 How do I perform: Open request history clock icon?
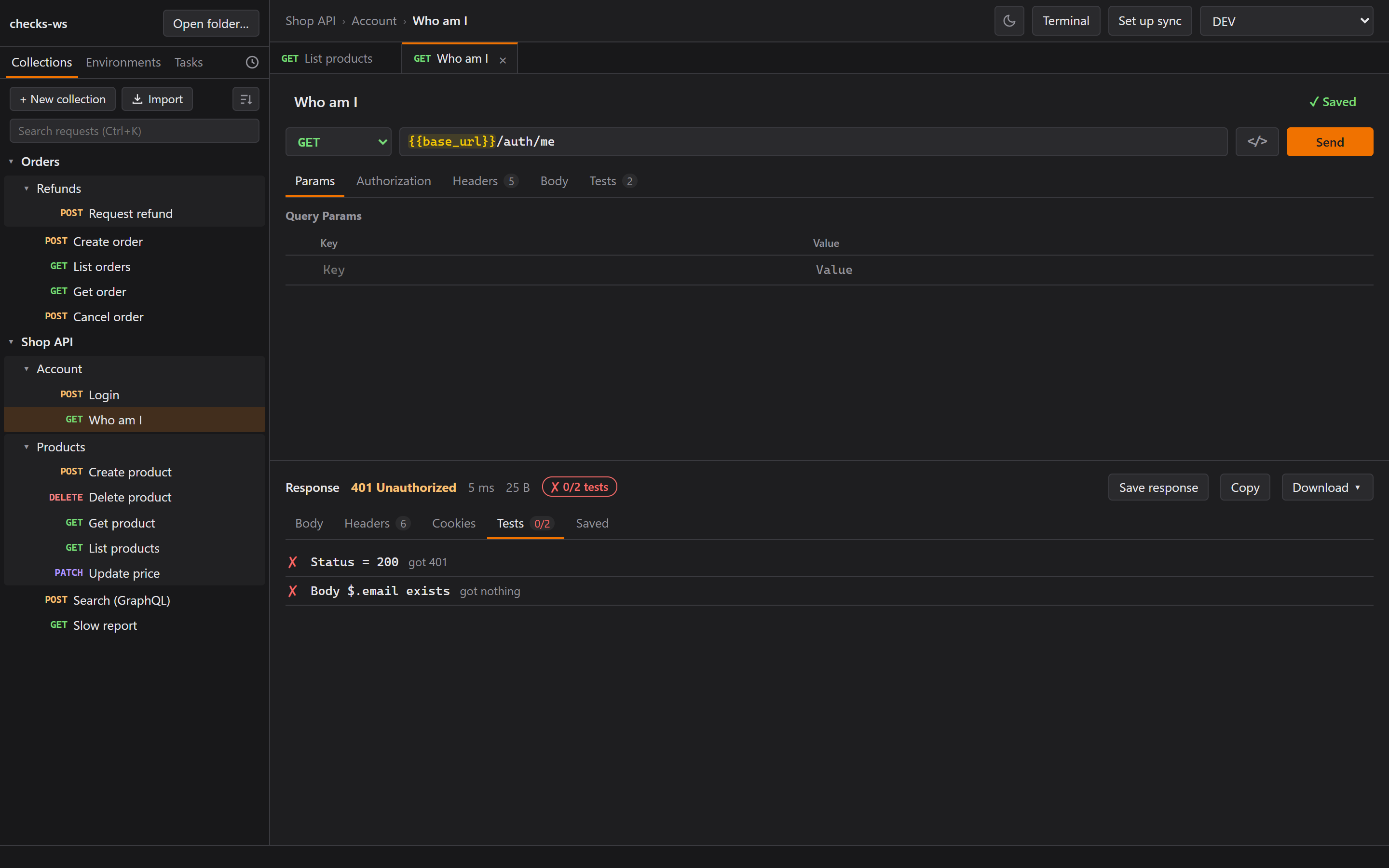coord(252,62)
